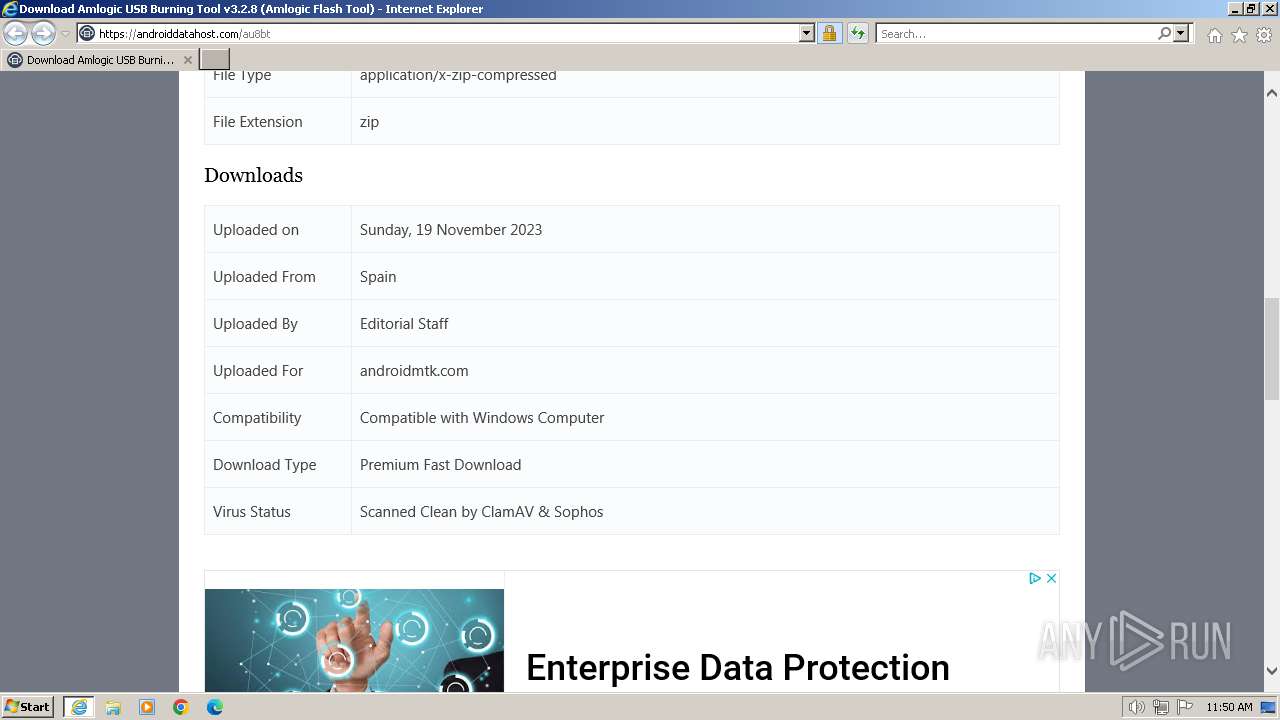Viewport: 1280px width, 720px height.
Task: Close the ad with the X icon
Action: point(1051,578)
